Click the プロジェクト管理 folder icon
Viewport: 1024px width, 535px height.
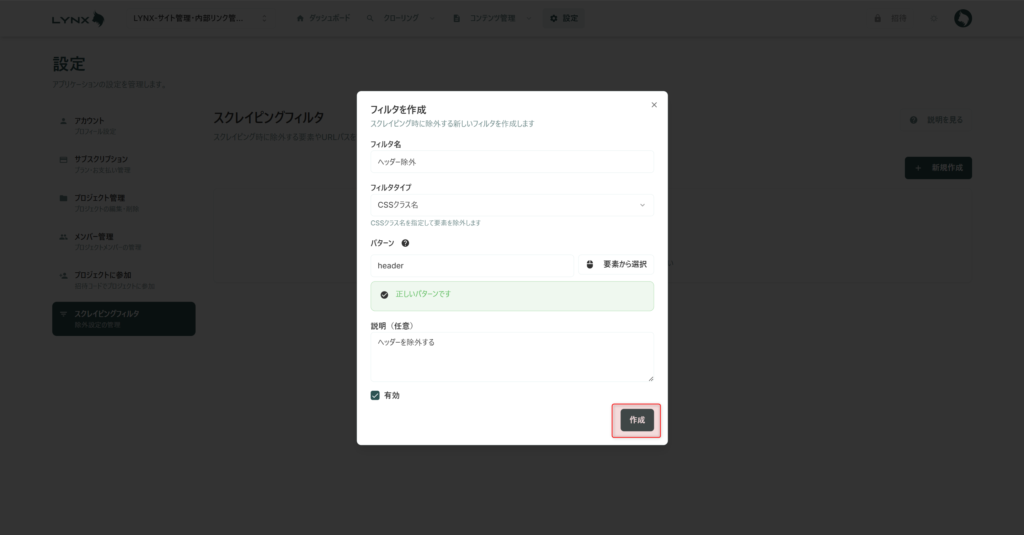(64, 198)
